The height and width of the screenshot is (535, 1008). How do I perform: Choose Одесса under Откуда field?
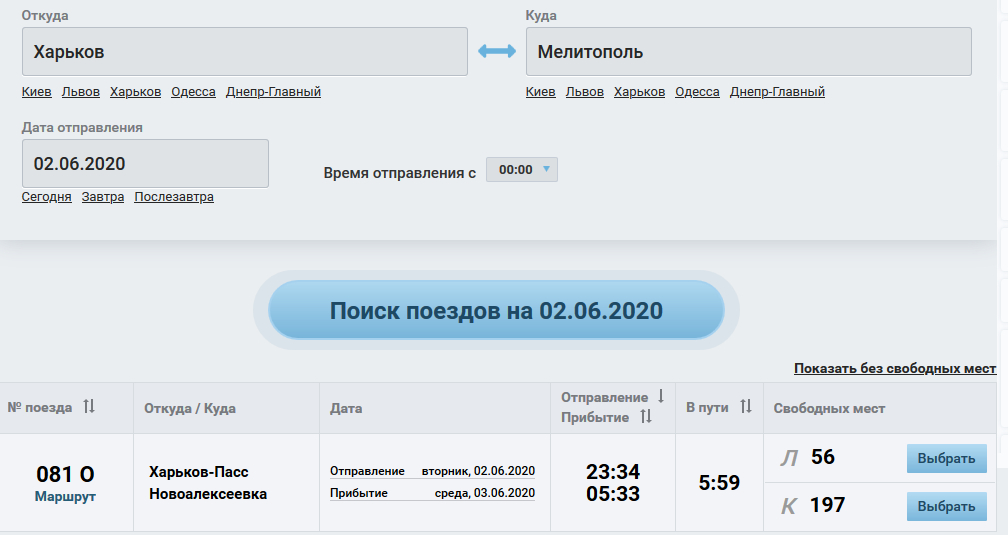click(194, 92)
